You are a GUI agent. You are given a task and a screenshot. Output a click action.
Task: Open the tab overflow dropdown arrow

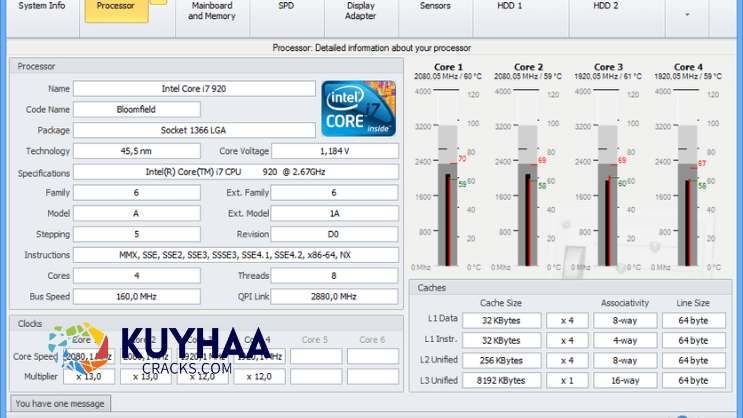(x=686, y=15)
